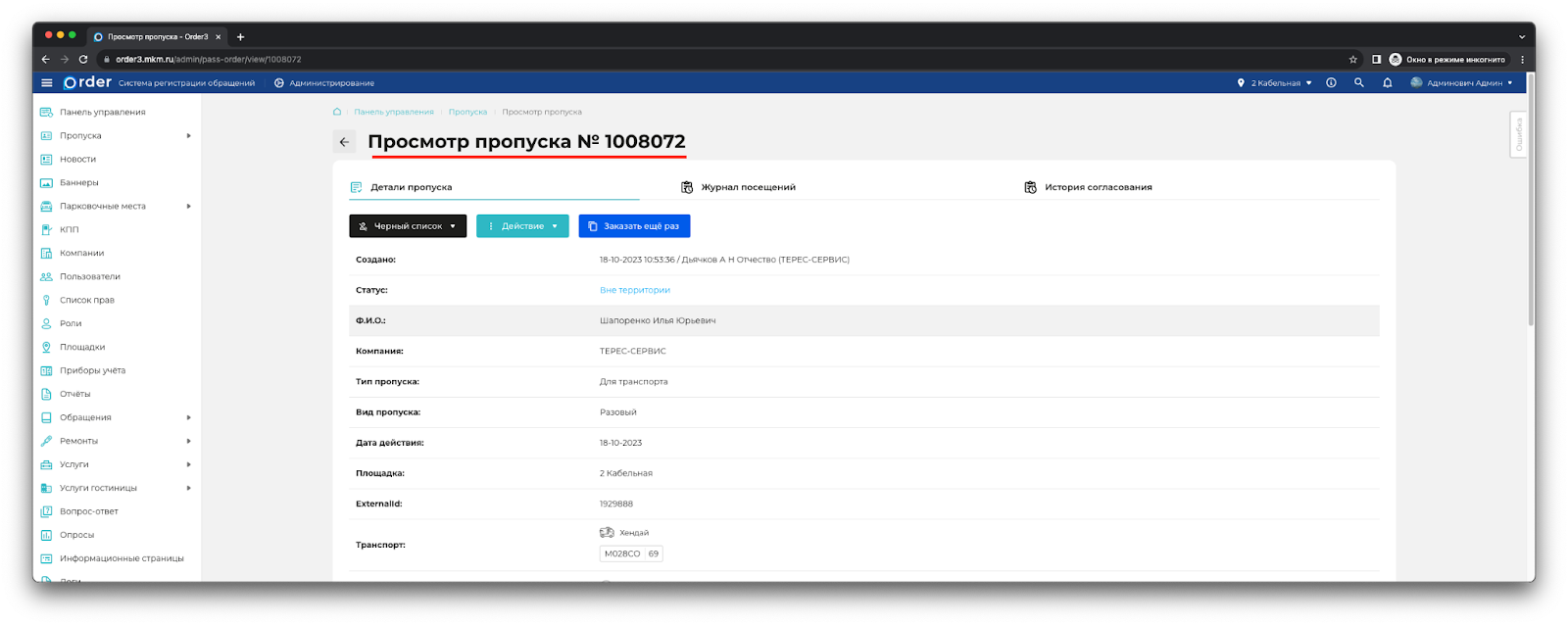
Task: Switch to the Журнал посещений tab
Action: (748, 187)
